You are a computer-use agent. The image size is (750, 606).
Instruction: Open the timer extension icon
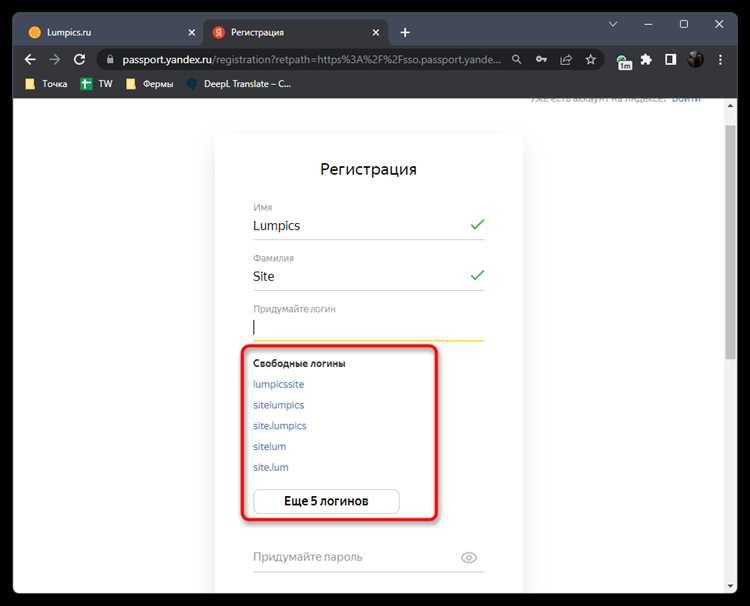click(x=624, y=62)
